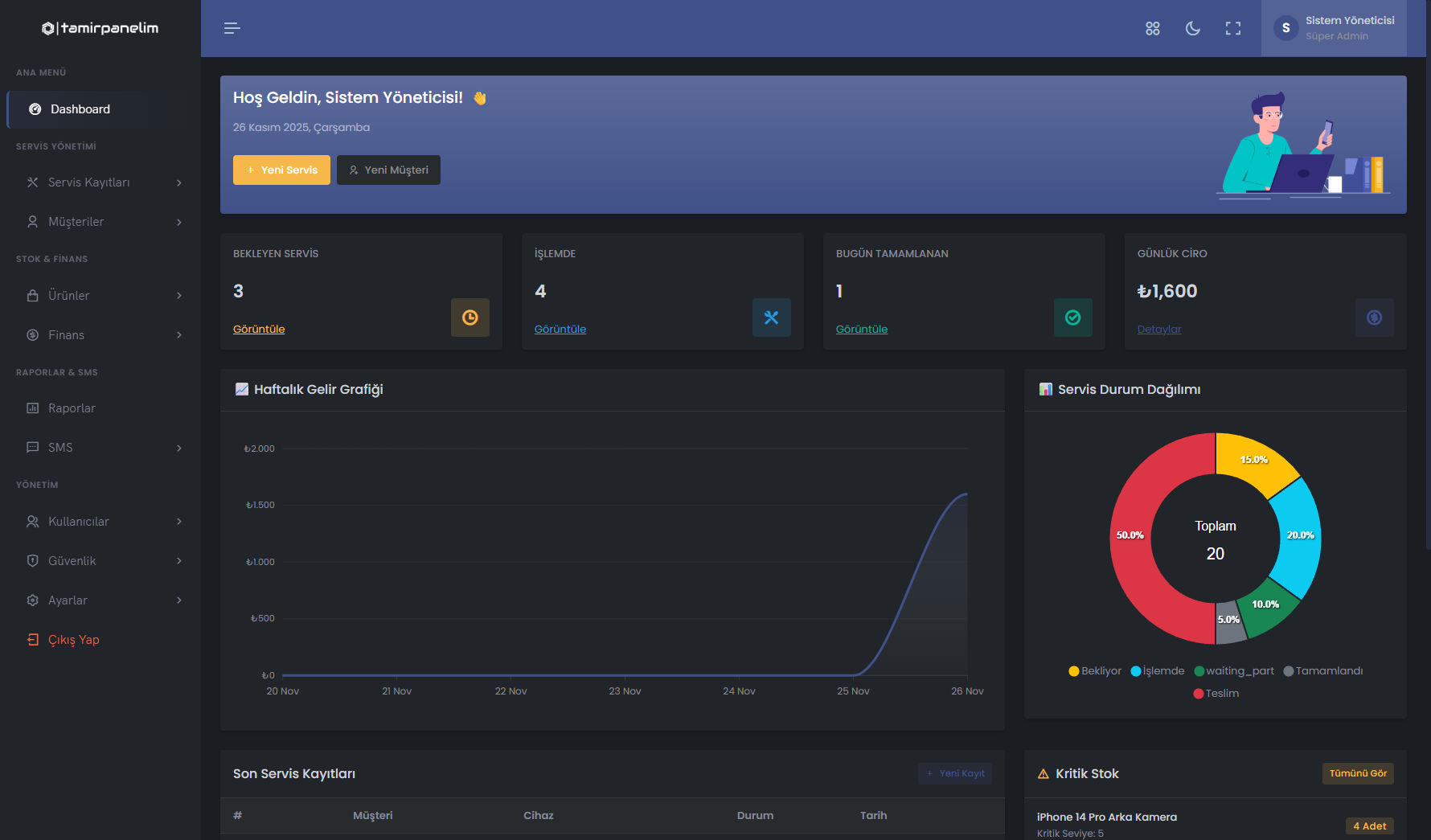
Task: Click the tamirpanelim logo in the sidebar
Action: [100, 27]
